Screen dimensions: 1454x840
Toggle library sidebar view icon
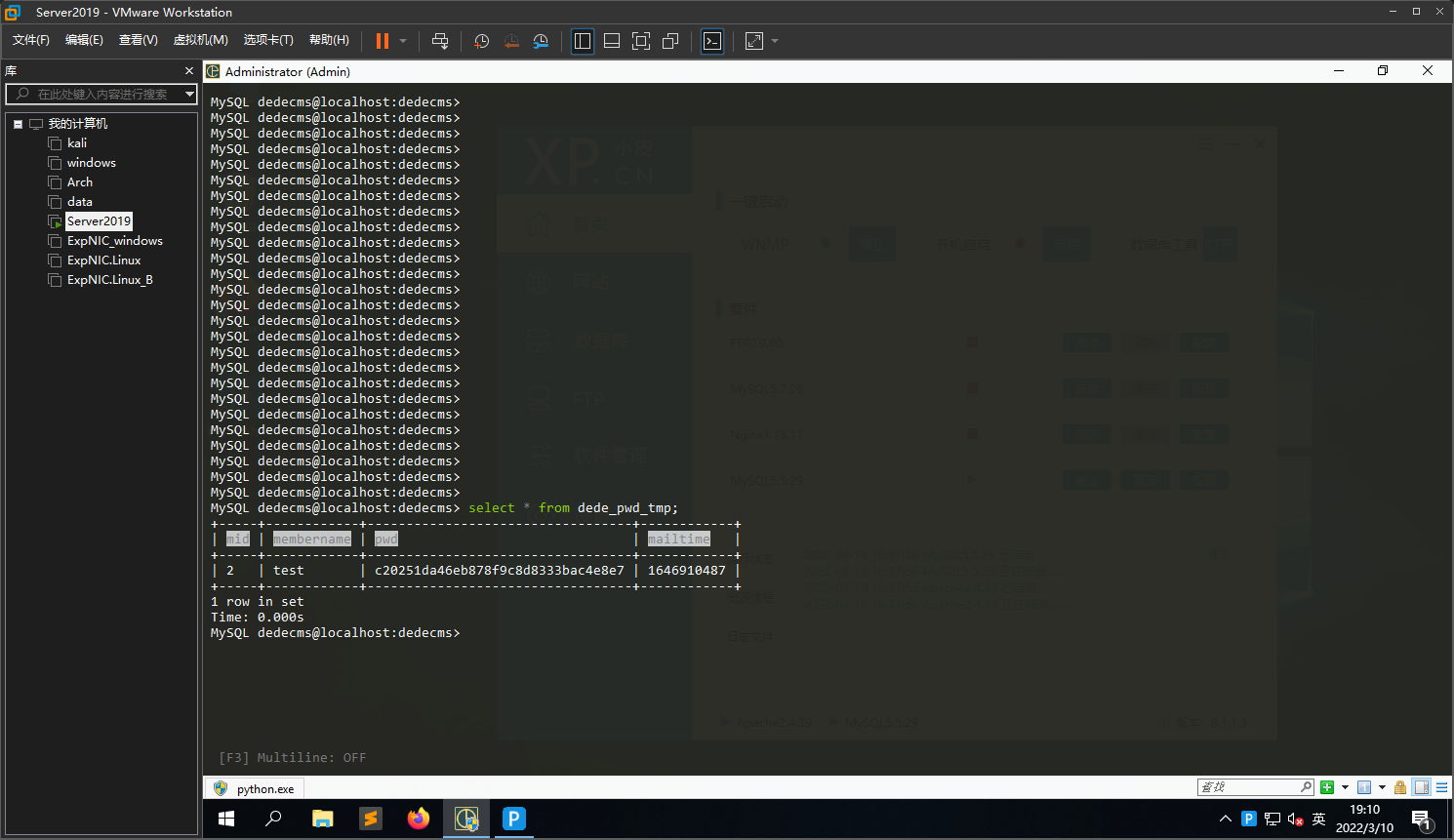583,41
